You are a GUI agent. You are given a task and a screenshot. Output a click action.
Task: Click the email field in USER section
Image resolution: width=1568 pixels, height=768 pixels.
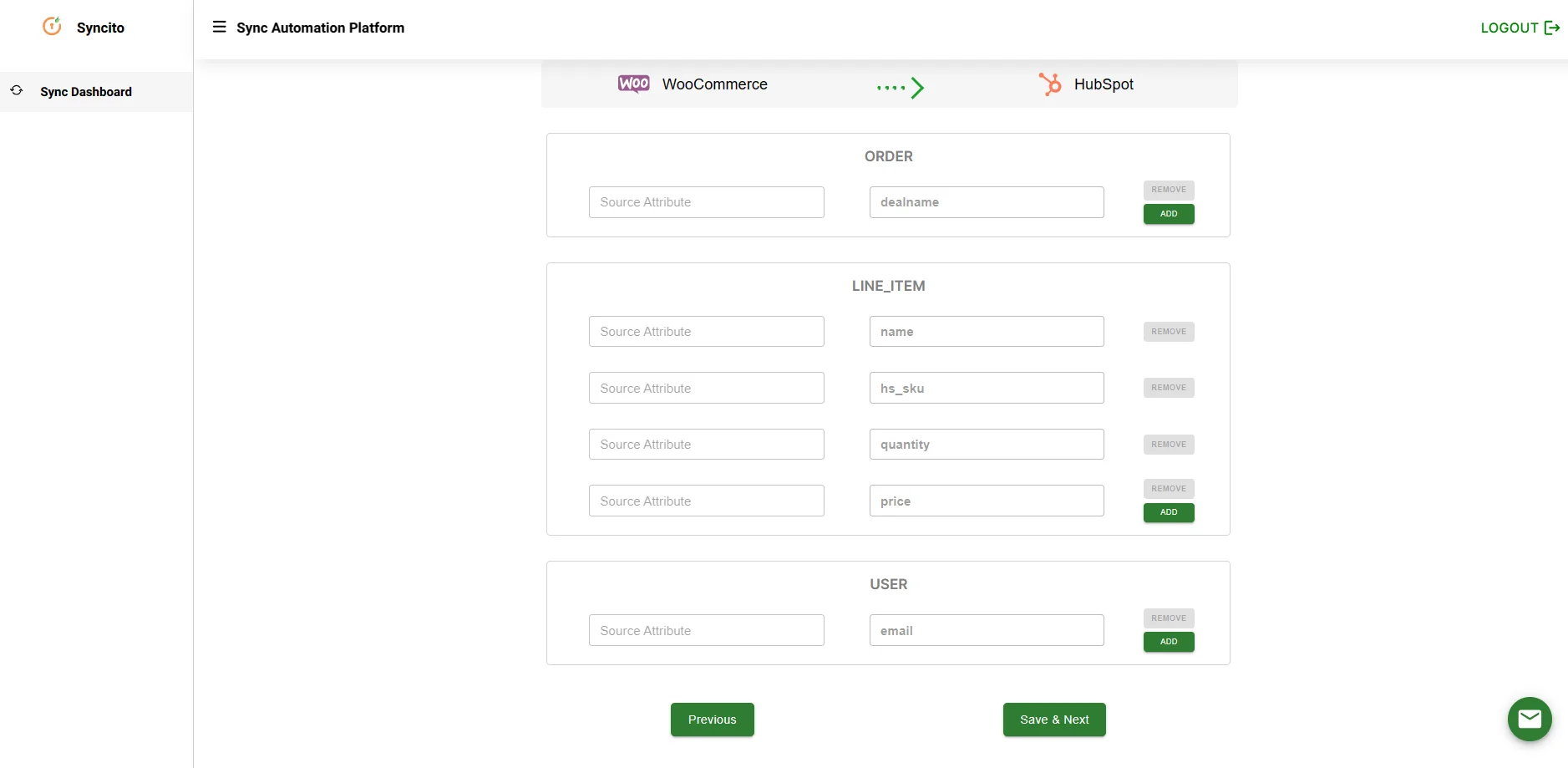[986, 630]
